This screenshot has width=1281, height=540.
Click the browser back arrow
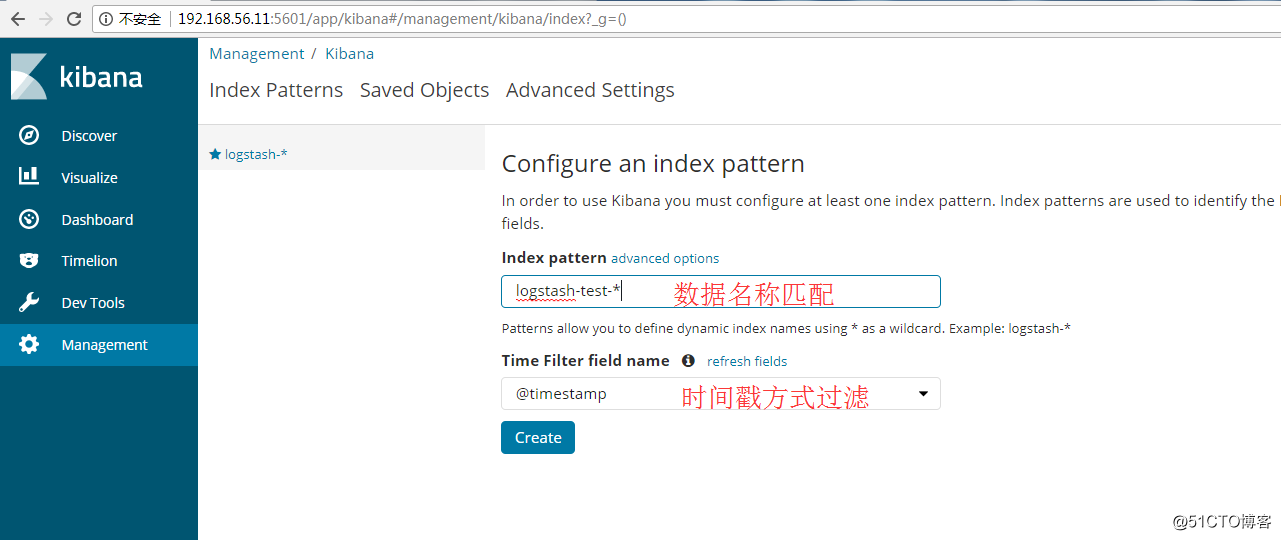18,19
